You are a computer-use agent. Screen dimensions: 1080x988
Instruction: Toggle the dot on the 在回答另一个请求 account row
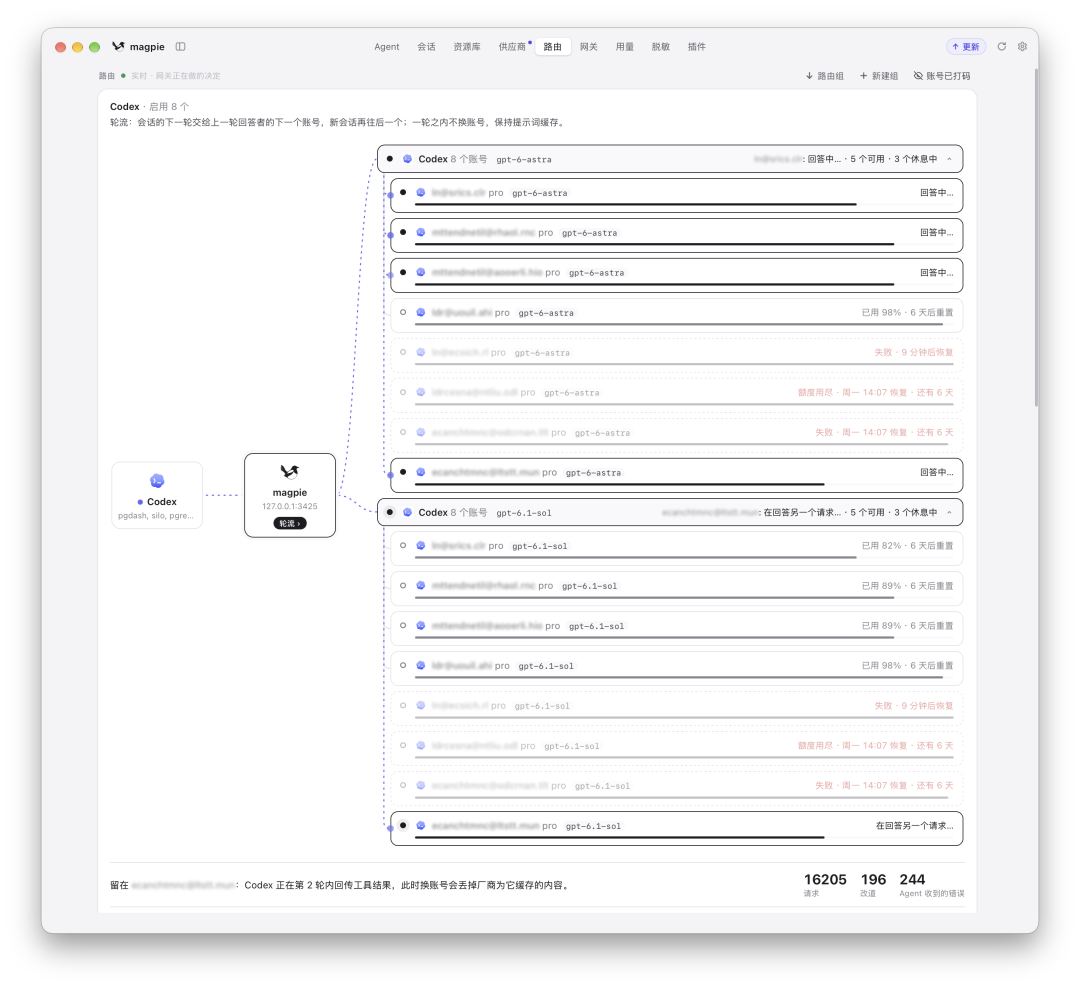point(403,825)
